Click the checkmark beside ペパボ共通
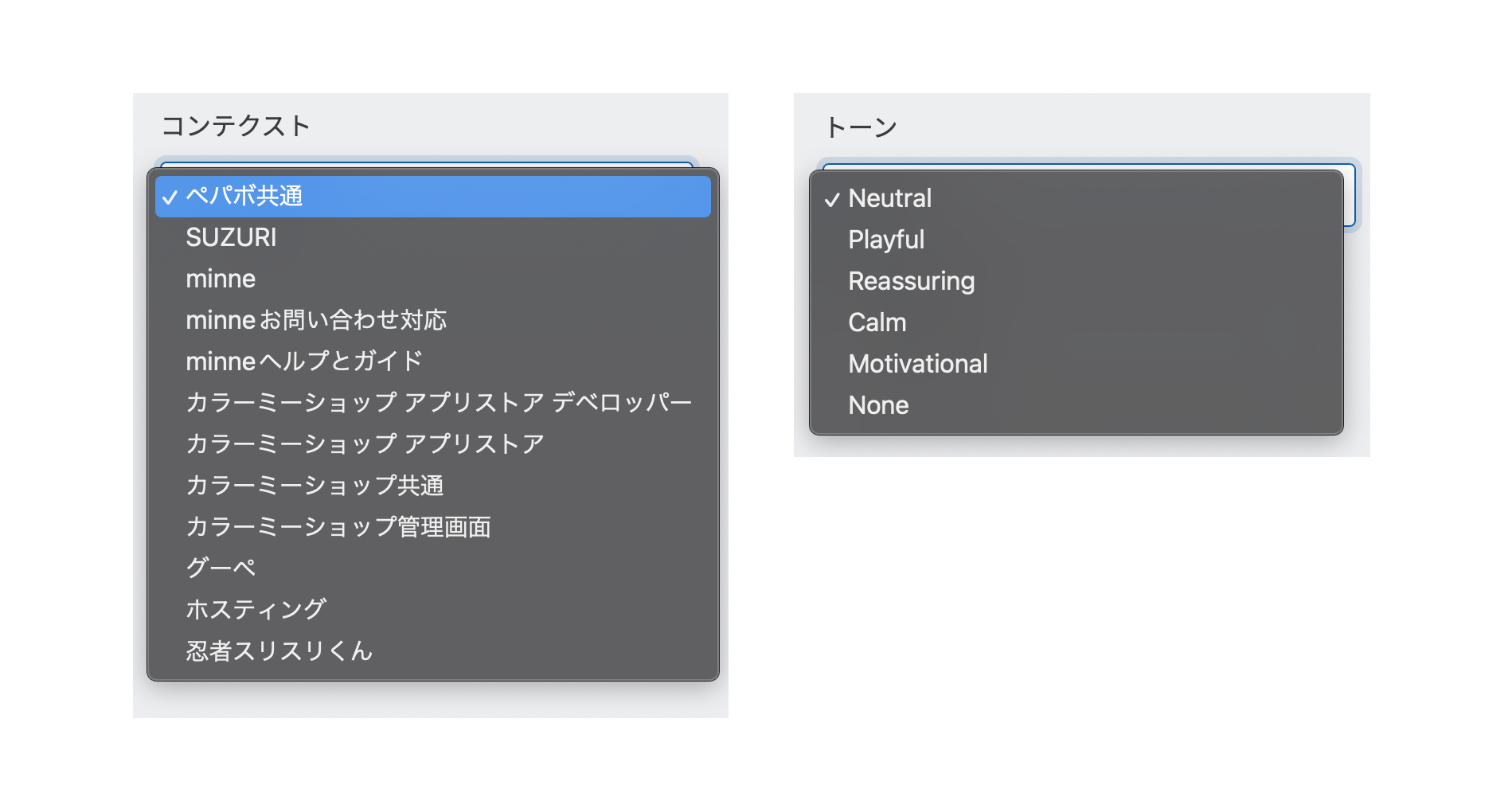1512x793 pixels. click(x=170, y=197)
